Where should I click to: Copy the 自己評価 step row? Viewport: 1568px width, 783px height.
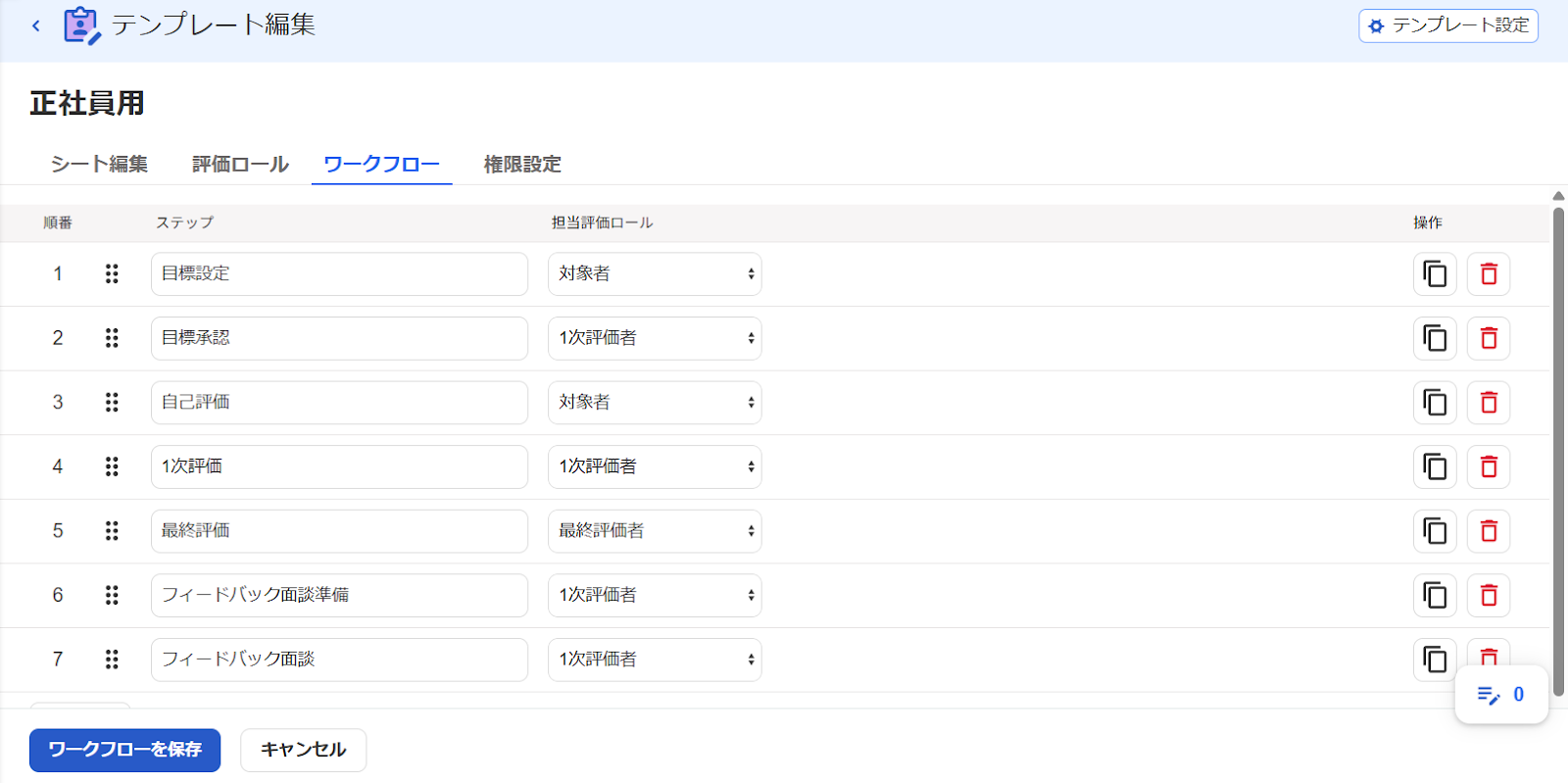click(1435, 403)
